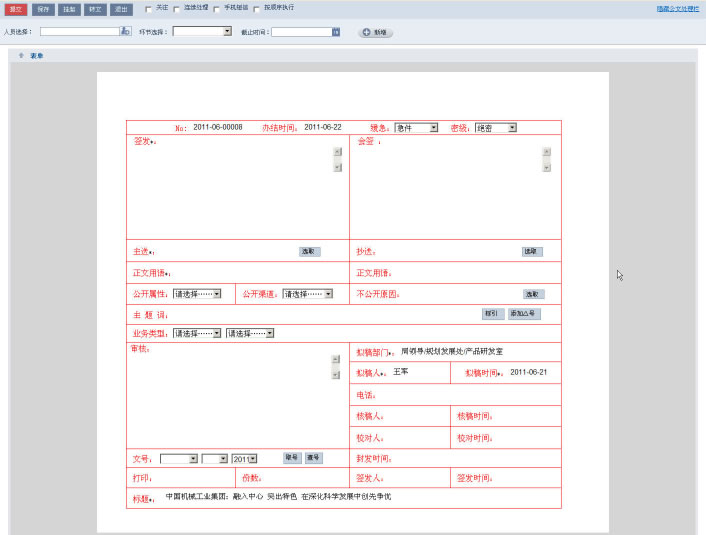Viewport: 706px width, 535px height.
Task: Click the 隐藏公文处理栏 link
Action: coord(677,8)
